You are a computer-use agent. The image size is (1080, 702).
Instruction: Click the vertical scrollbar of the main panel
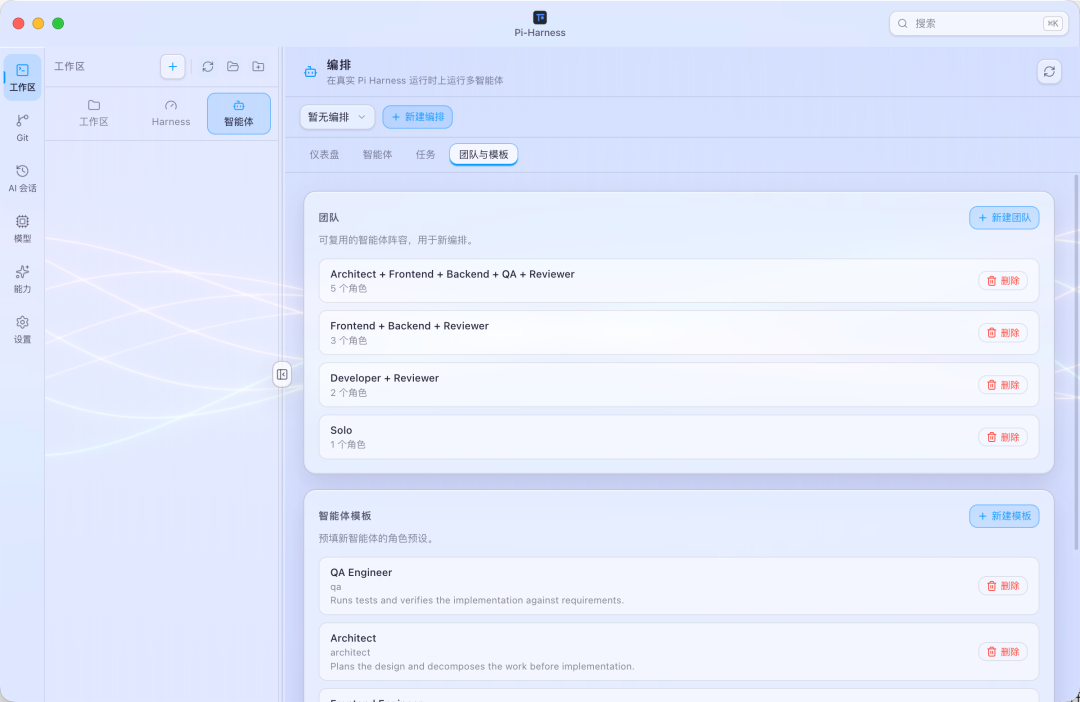(1076, 362)
